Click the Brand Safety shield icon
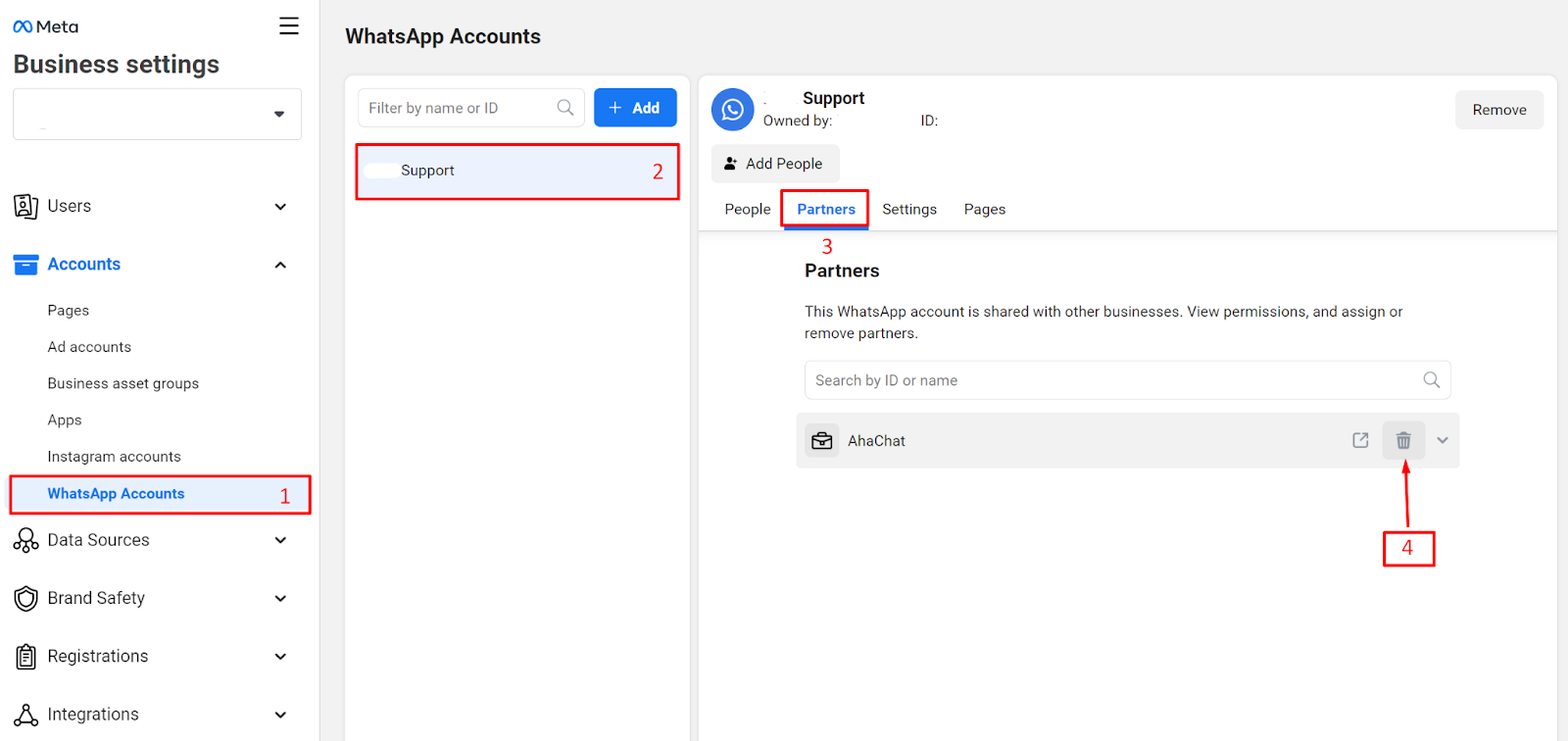1568x741 pixels. (x=25, y=599)
